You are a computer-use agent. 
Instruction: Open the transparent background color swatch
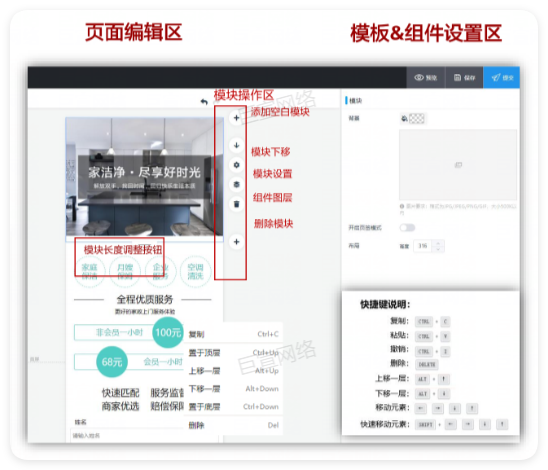[x=417, y=119]
